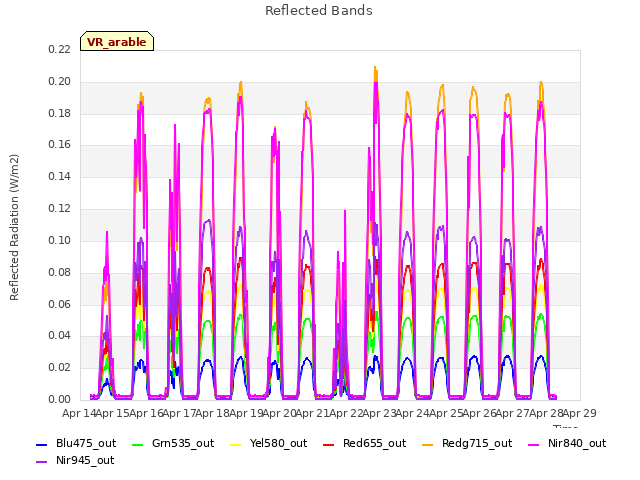Viewport: 640px width, 480px height.
Task: Click the Apr 18 x-axis tick label
Action: [213, 413]
